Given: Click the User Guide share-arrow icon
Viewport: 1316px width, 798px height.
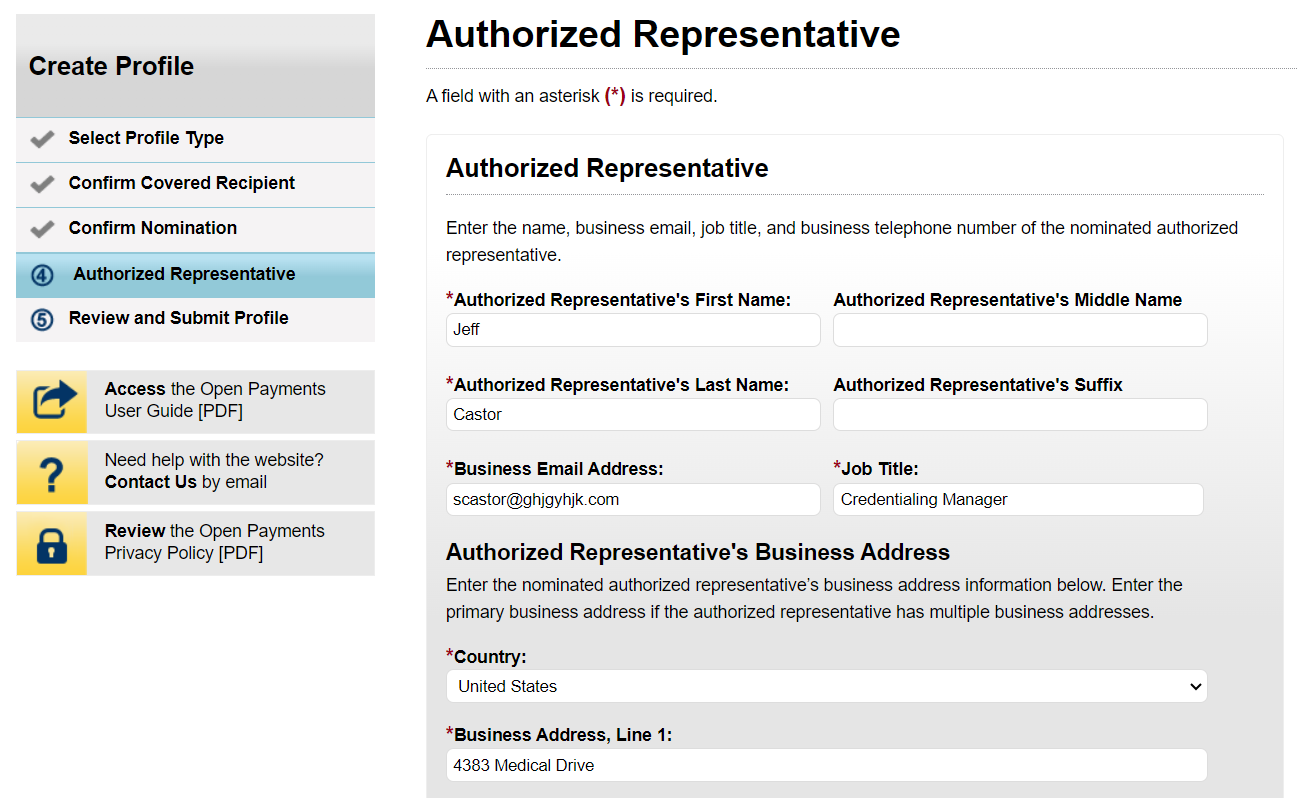Looking at the screenshot, I should click(51, 401).
